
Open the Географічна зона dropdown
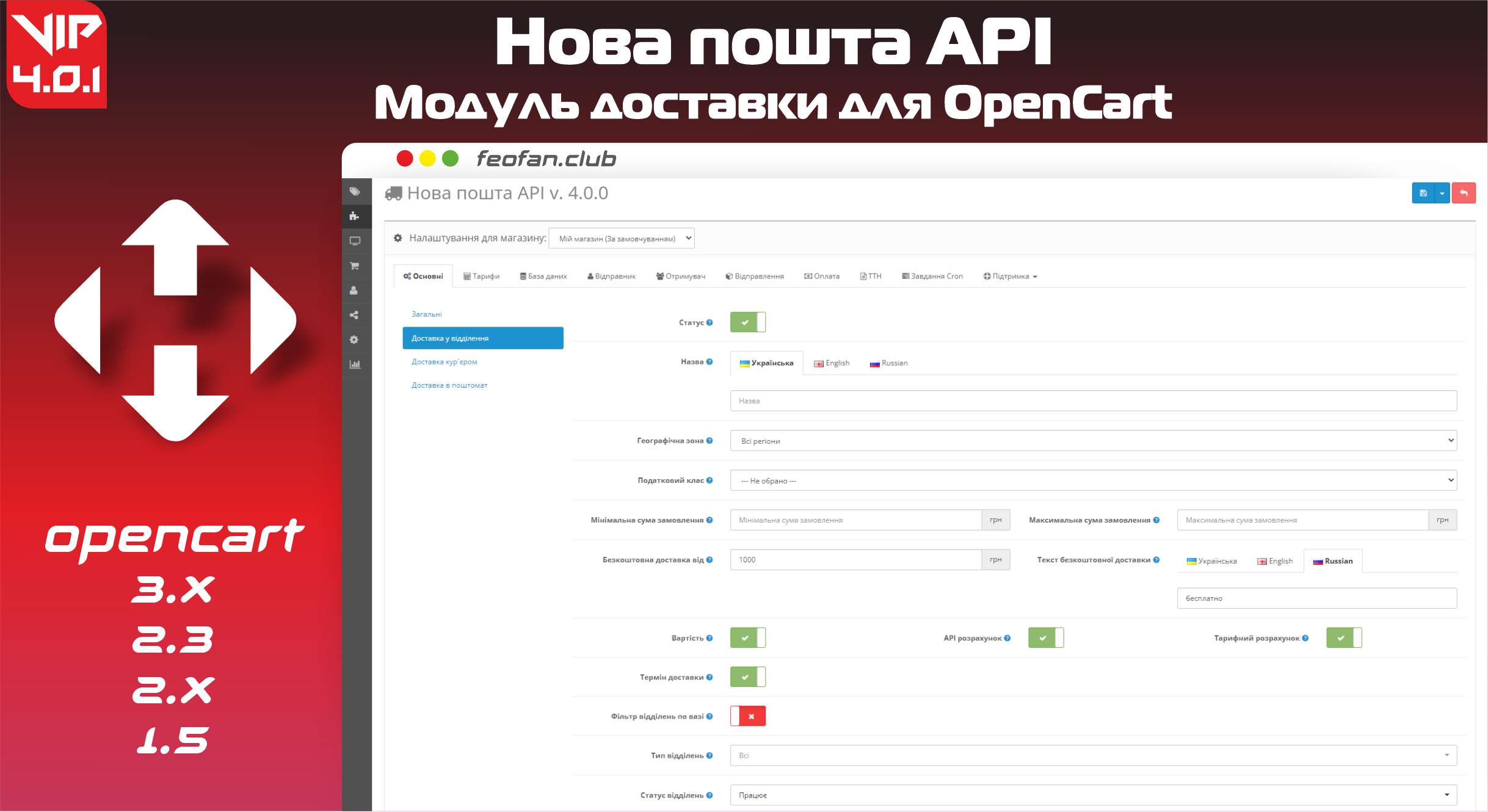click(x=1094, y=440)
